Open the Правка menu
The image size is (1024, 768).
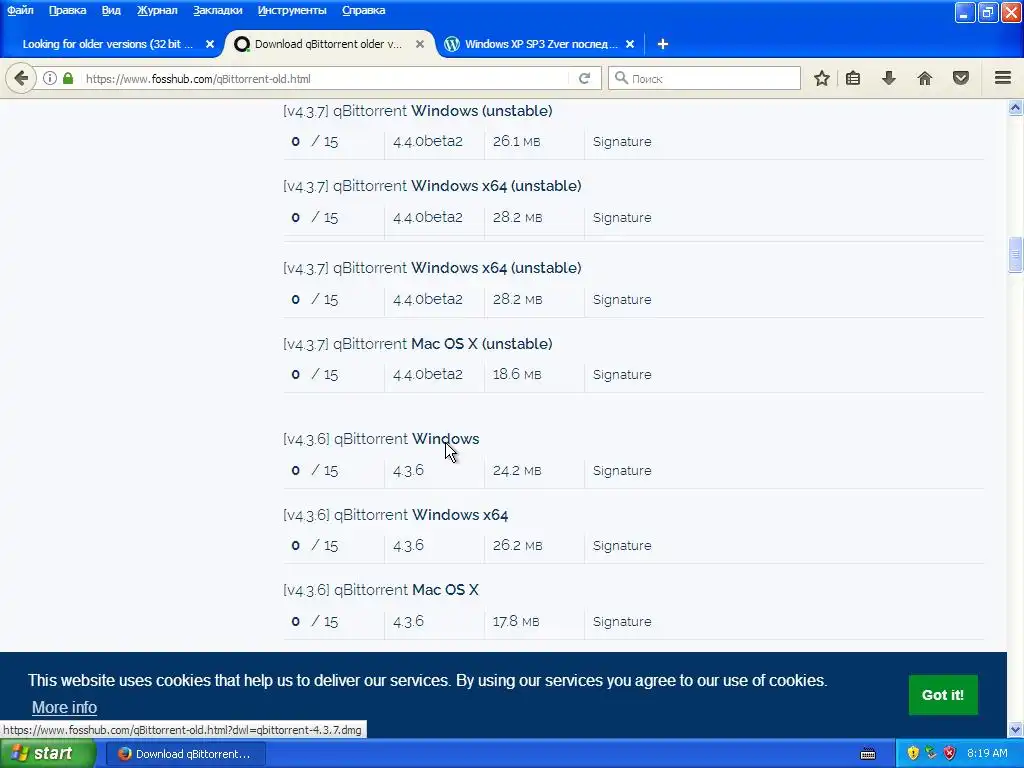67,10
